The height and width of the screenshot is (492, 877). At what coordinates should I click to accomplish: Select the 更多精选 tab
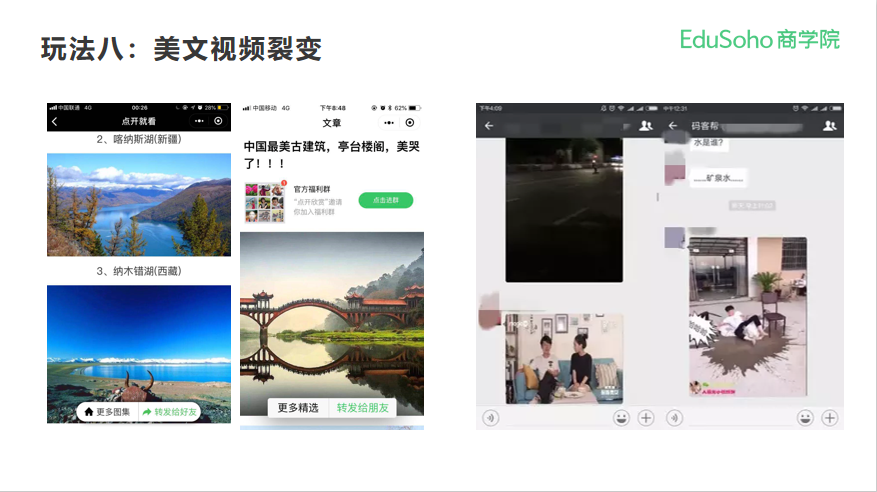298,407
